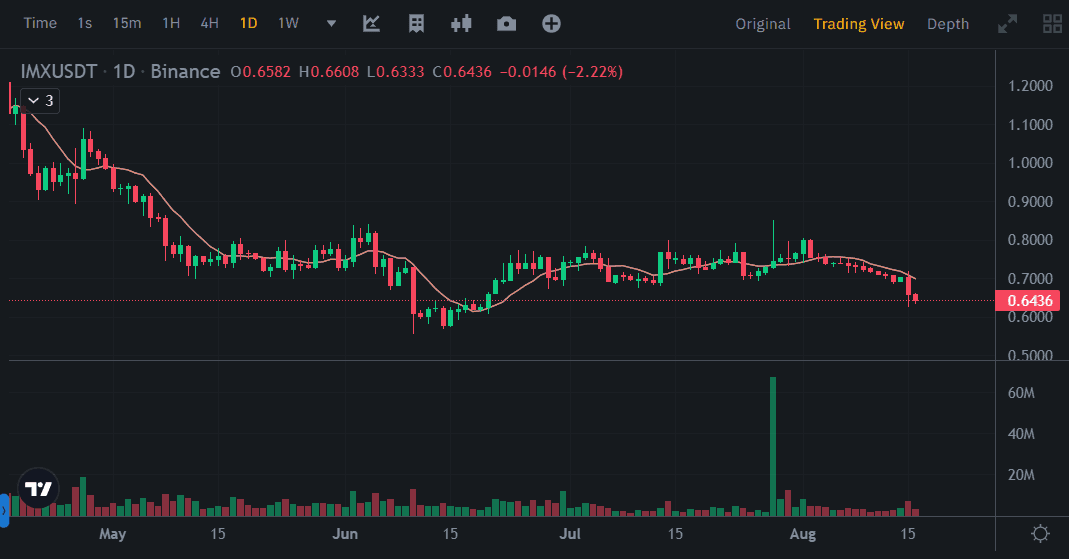The image size is (1069, 559).
Task: Switch to the Depth chart tab
Action: [x=947, y=24]
